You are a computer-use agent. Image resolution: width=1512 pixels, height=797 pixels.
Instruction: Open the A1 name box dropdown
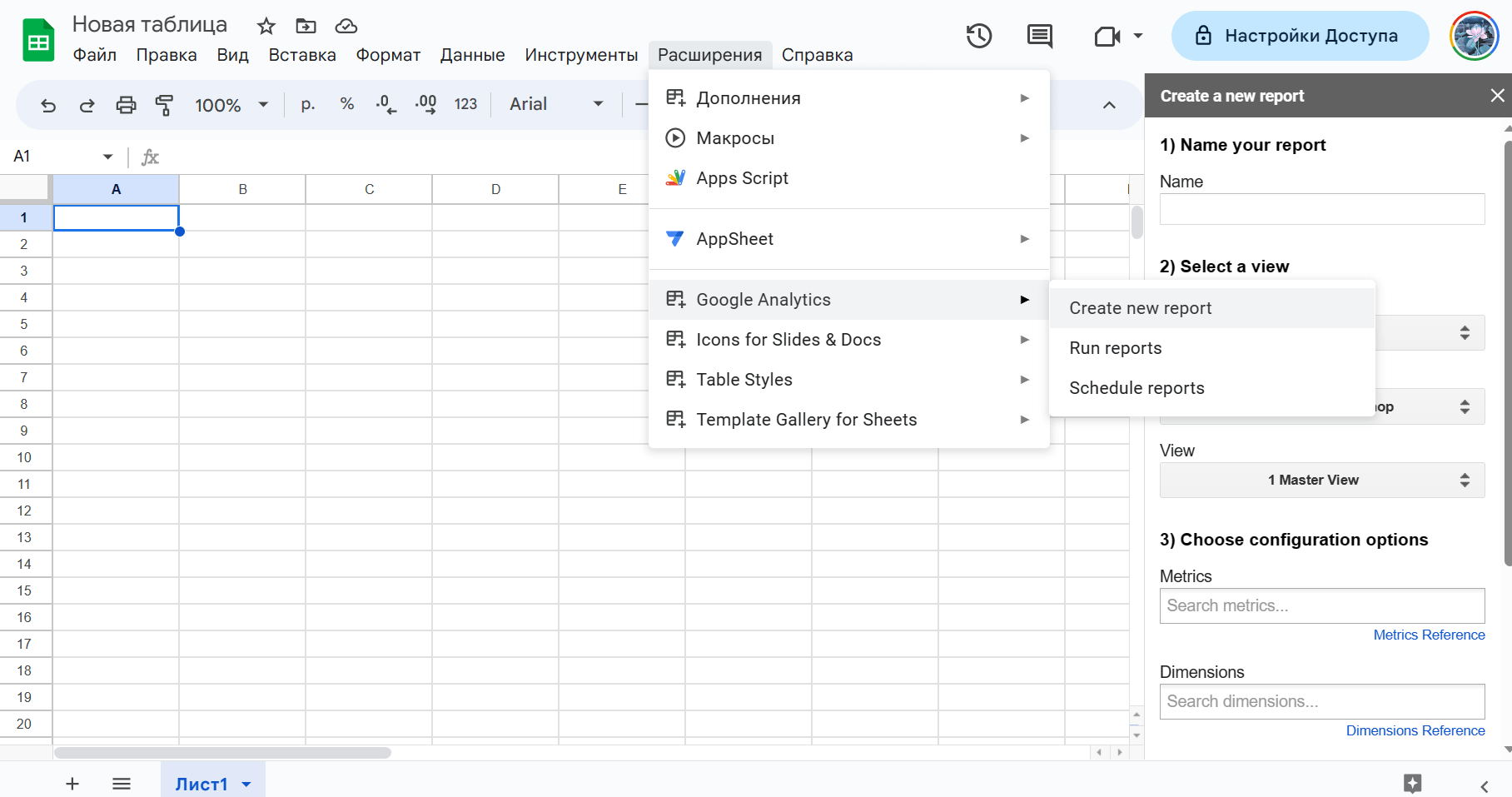point(107,157)
